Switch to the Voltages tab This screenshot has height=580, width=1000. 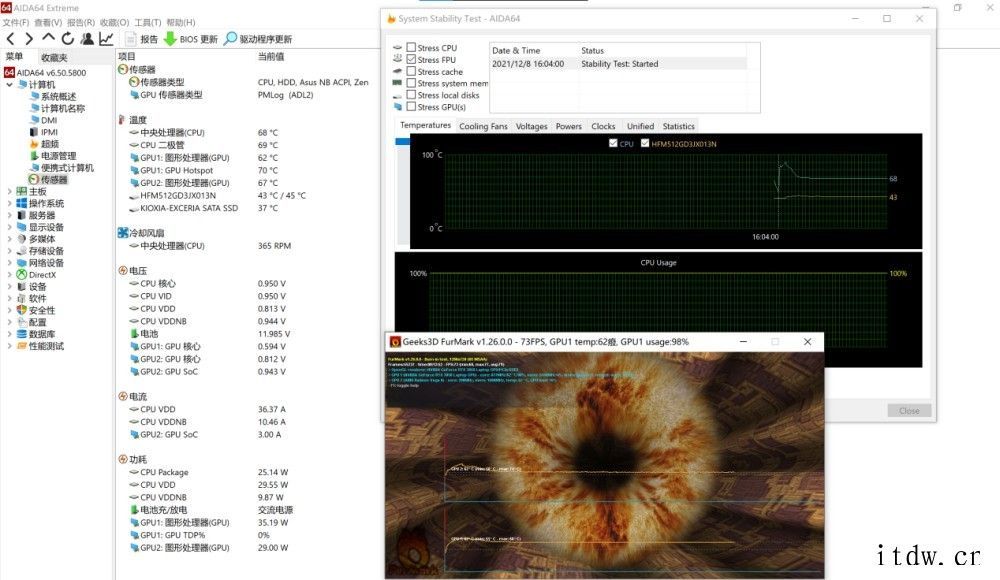click(x=532, y=126)
